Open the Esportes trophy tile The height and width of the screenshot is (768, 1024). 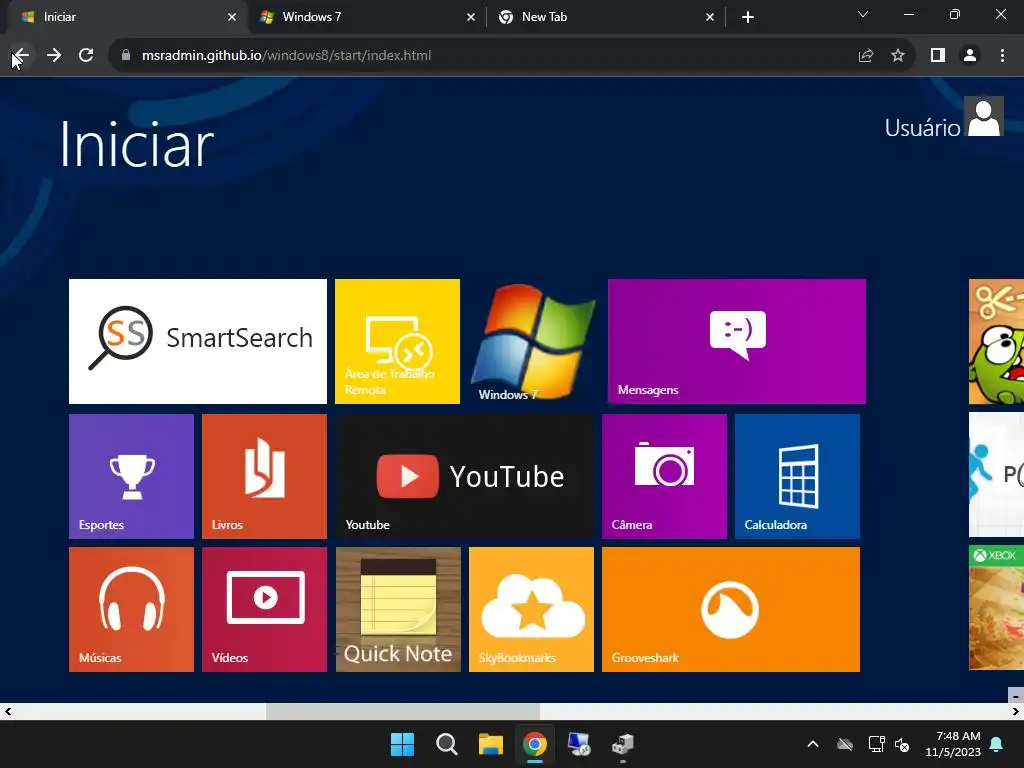tap(131, 476)
